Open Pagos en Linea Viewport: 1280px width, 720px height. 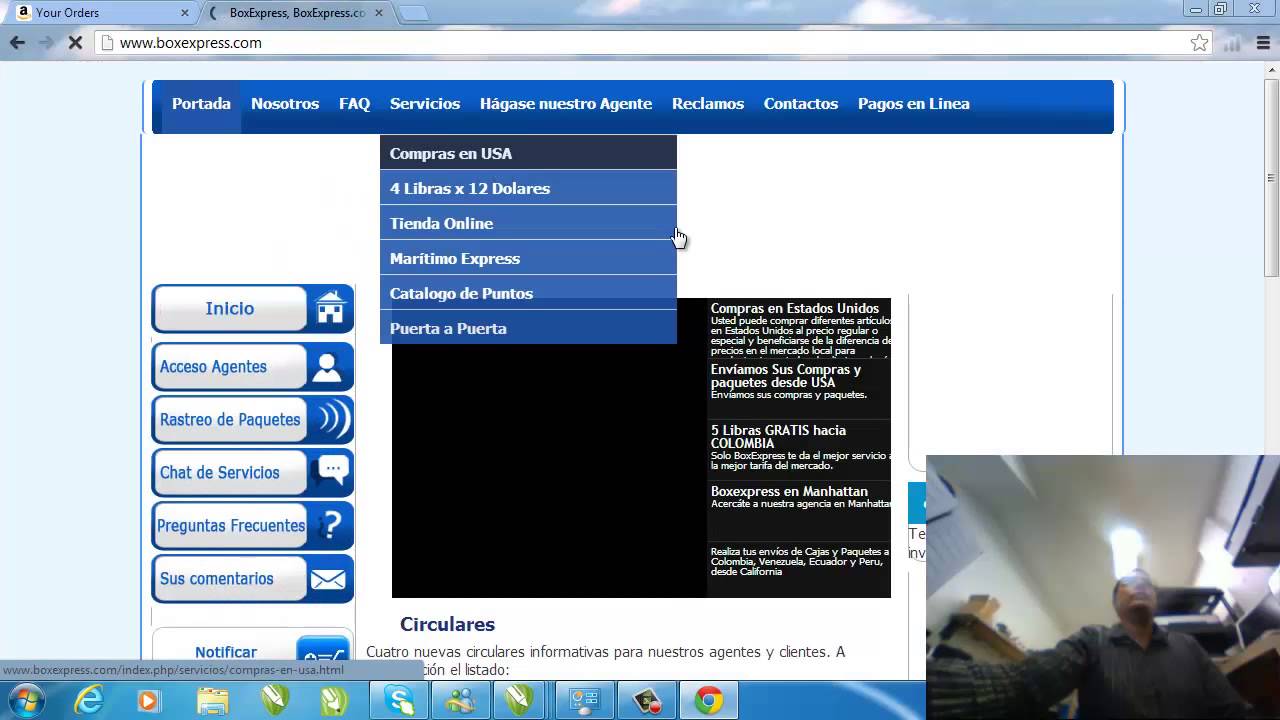914,104
